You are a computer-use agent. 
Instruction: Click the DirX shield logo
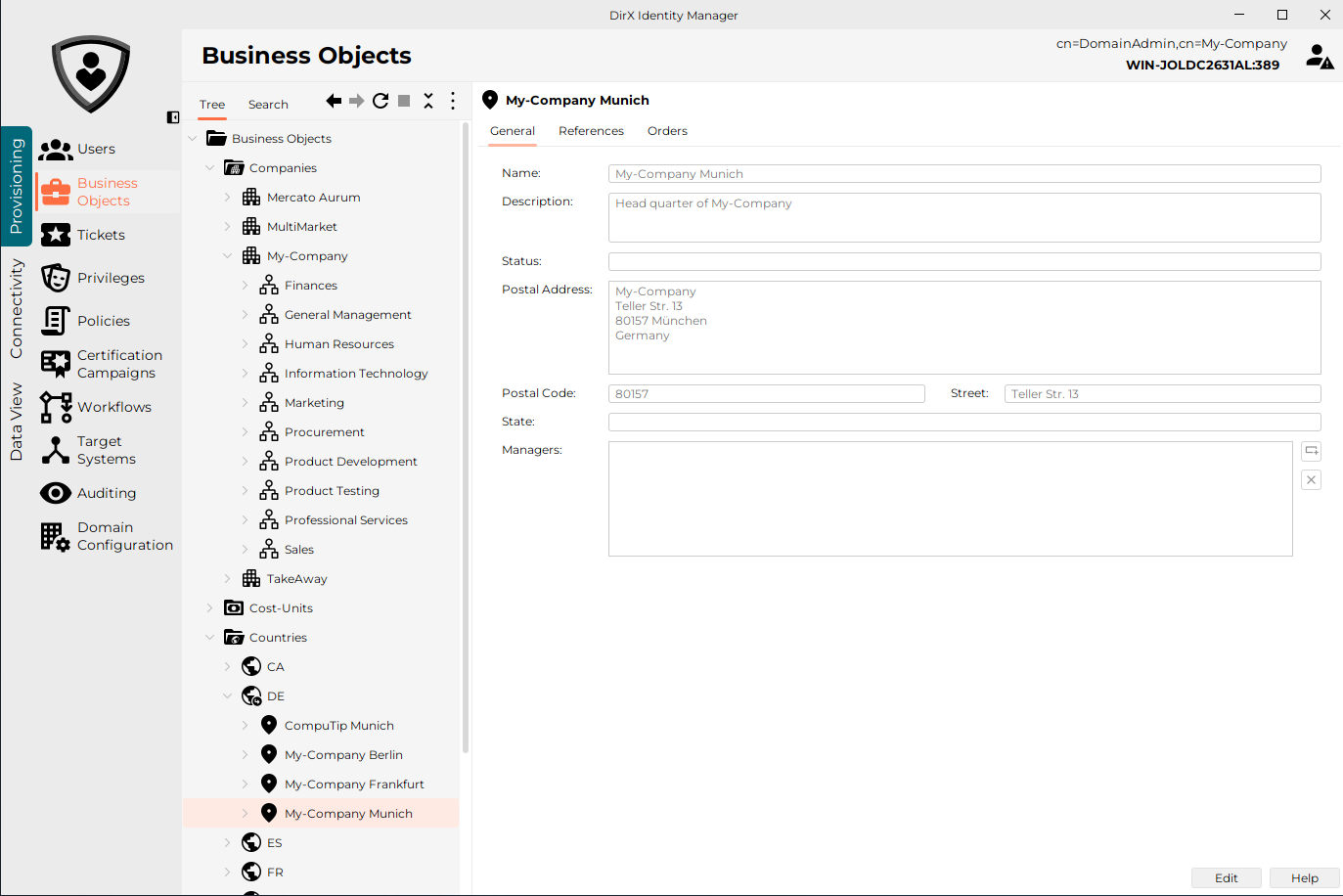91,73
